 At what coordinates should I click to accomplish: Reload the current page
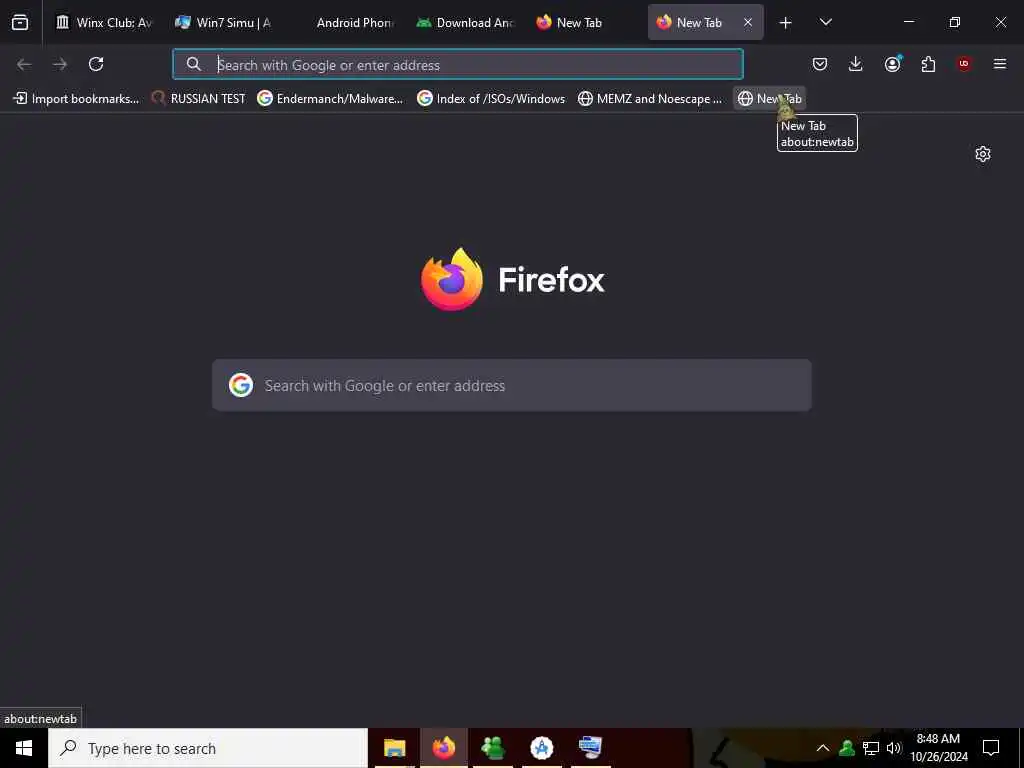pyautogui.click(x=96, y=64)
